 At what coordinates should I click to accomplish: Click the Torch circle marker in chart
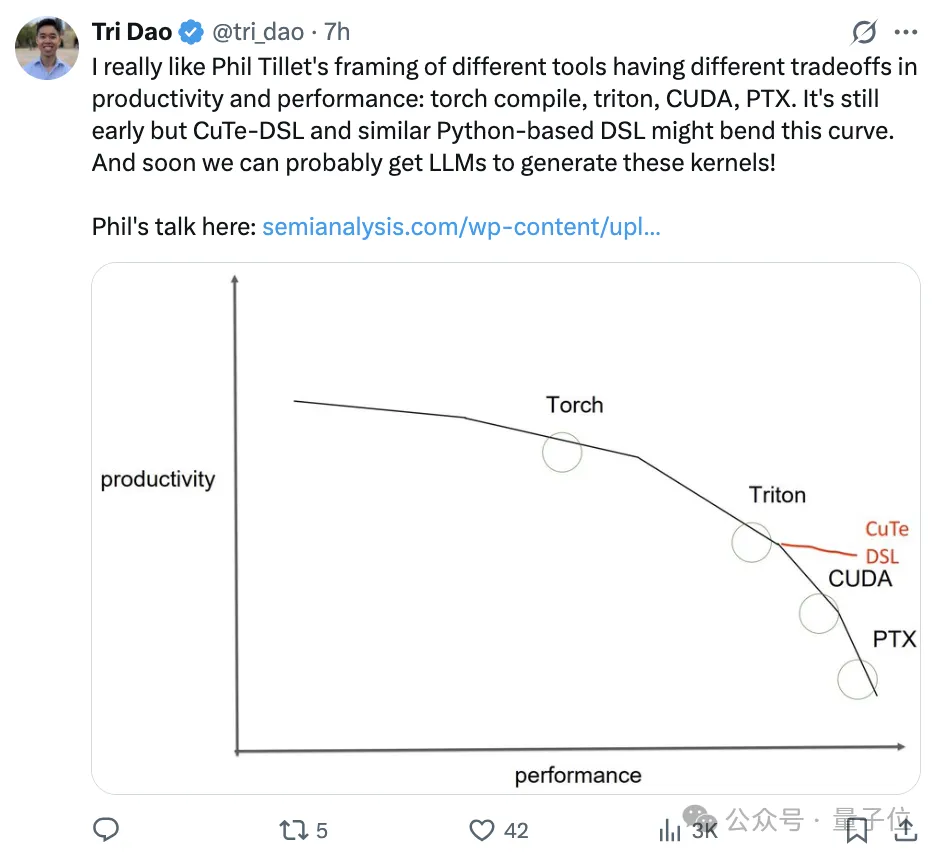562,452
